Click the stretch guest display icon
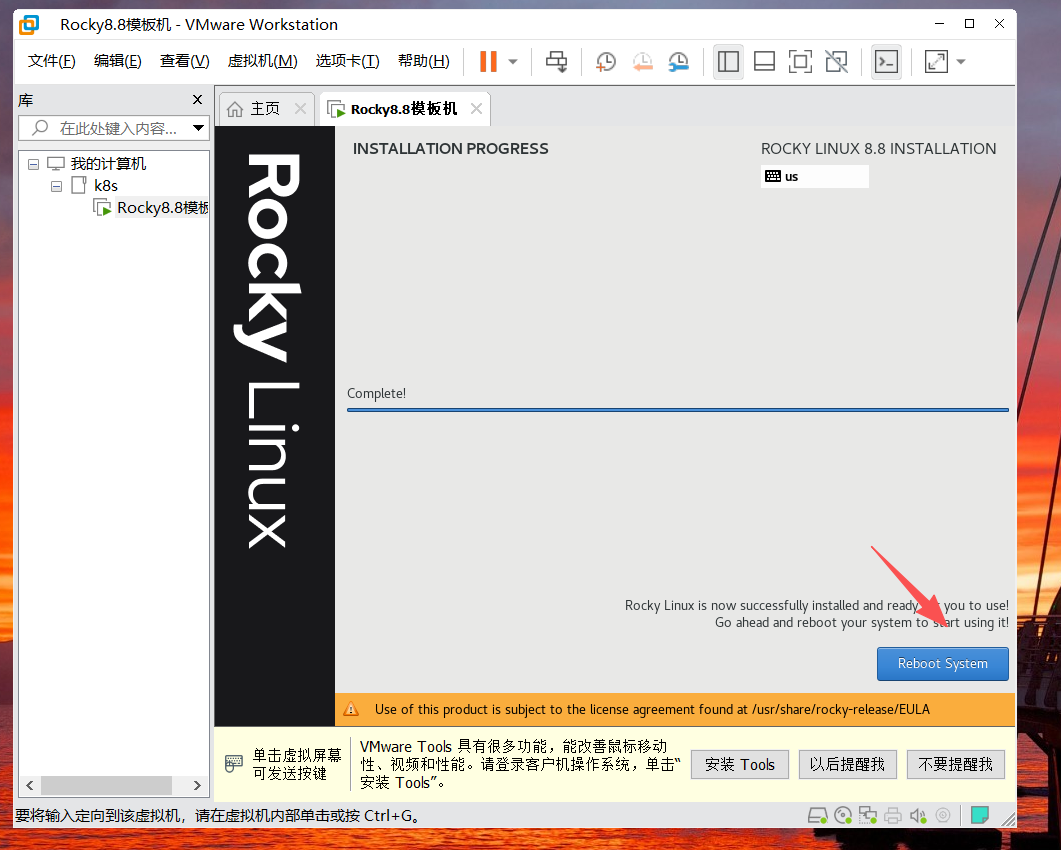The width and height of the screenshot is (1061, 850). point(936,62)
